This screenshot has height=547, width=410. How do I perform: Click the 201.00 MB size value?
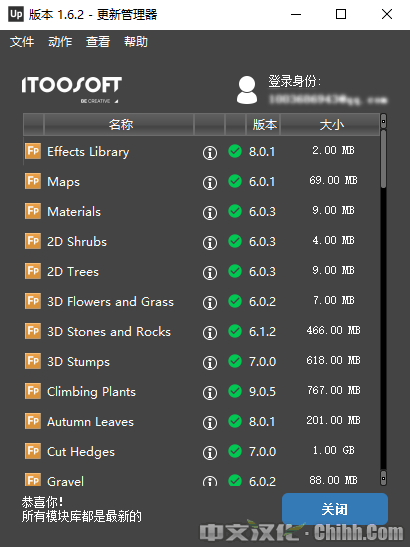pos(334,420)
